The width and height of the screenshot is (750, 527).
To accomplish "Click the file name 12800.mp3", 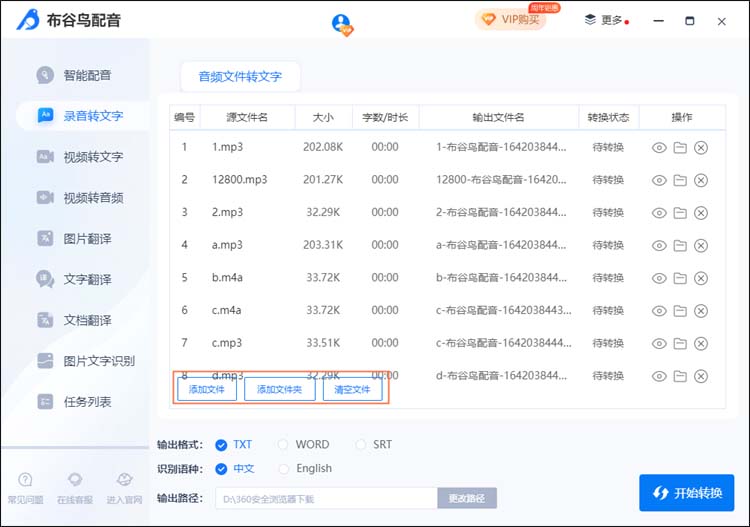I will click(x=240, y=180).
